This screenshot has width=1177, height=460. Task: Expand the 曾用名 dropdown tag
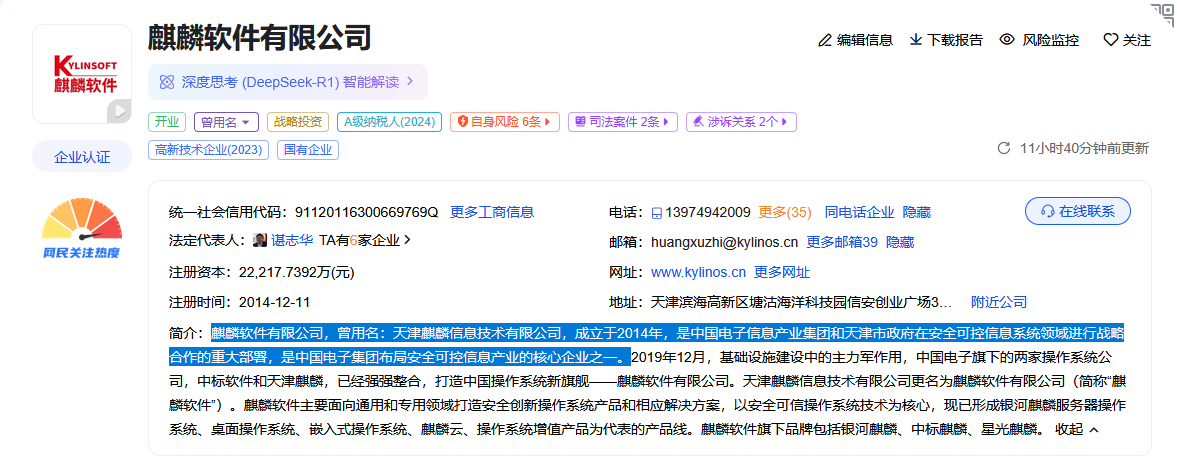coord(226,122)
